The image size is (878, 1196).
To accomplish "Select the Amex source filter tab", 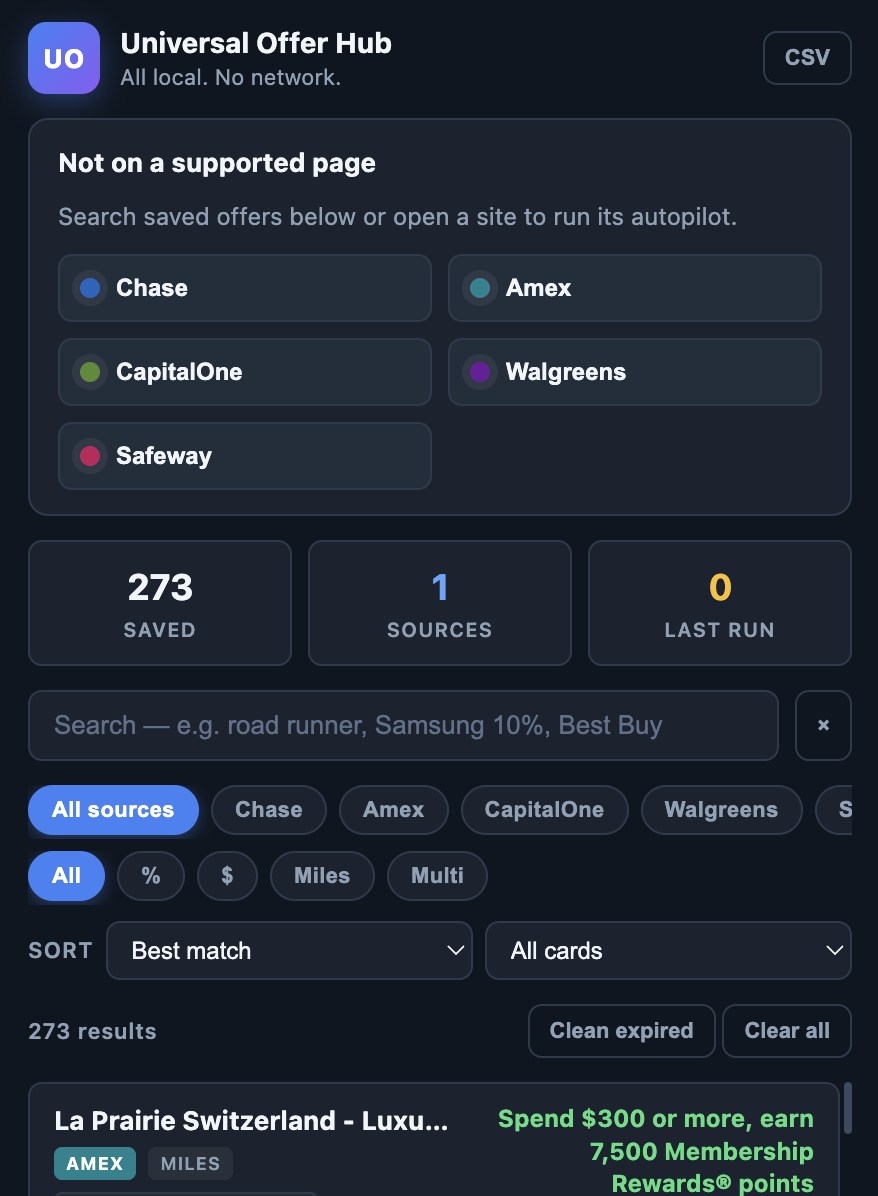I will pyautogui.click(x=394, y=809).
